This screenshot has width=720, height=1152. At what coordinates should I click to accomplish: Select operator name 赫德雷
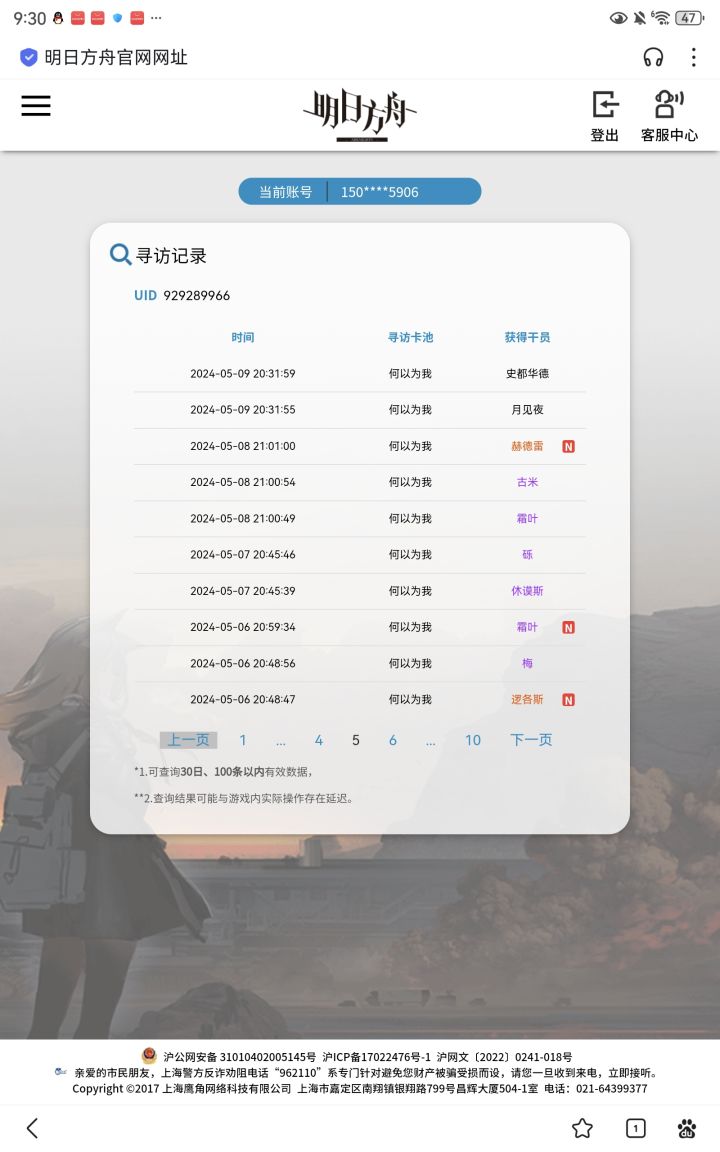(527, 446)
